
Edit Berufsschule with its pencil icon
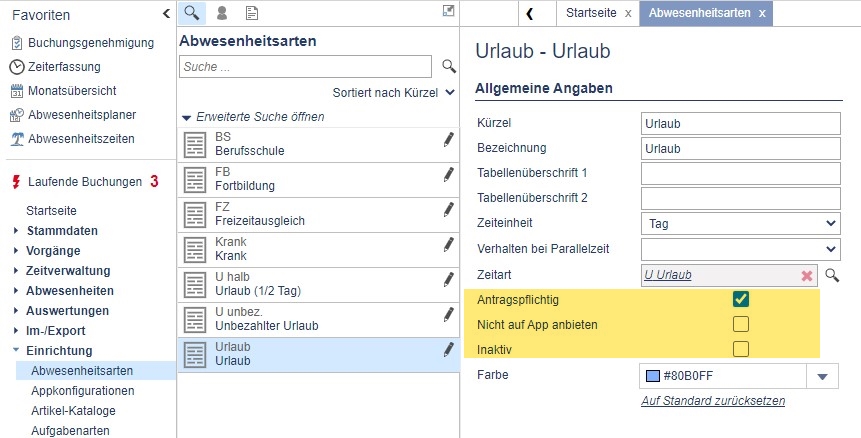[449, 140]
